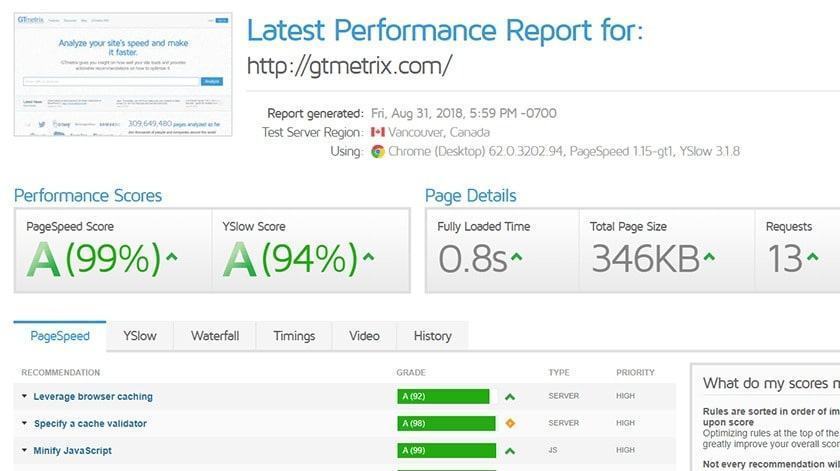Click the What do my scores mean heading

(771, 383)
